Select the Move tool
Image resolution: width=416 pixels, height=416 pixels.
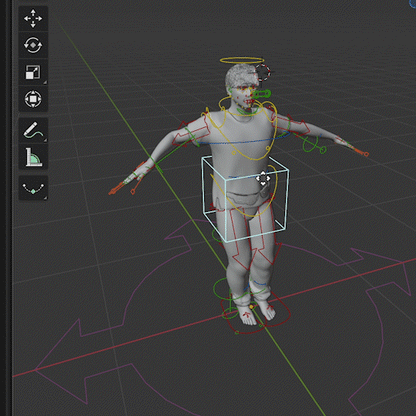pyautogui.click(x=33, y=18)
